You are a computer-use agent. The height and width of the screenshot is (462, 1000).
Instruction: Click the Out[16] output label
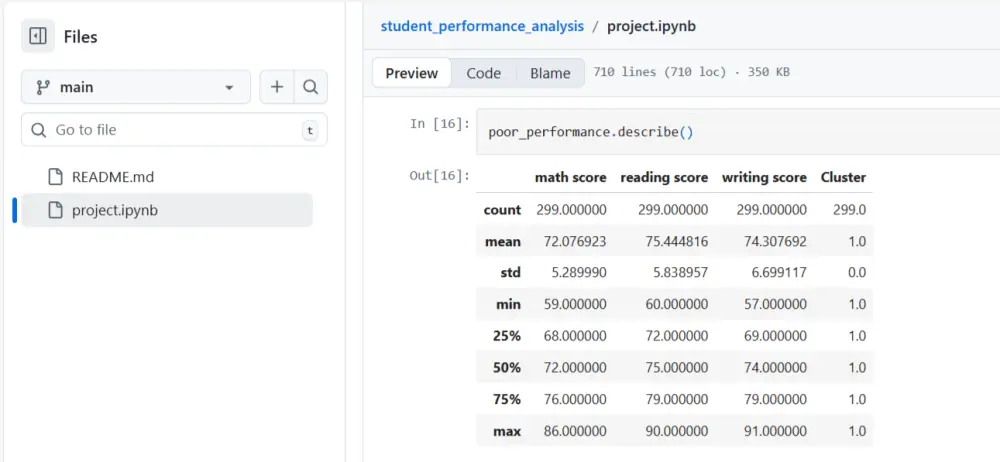[439, 175]
